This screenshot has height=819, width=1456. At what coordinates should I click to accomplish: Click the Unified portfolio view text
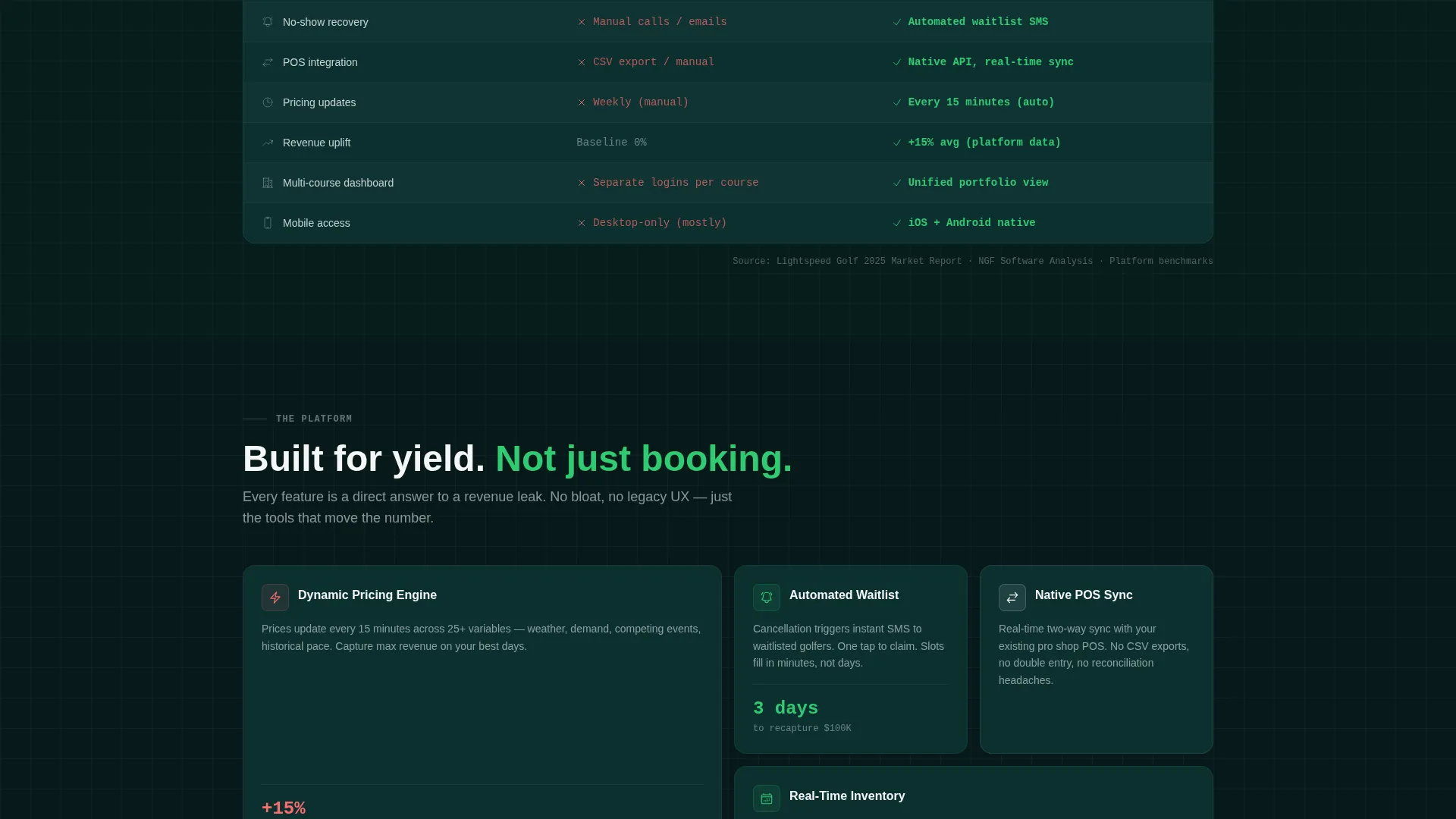978,183
